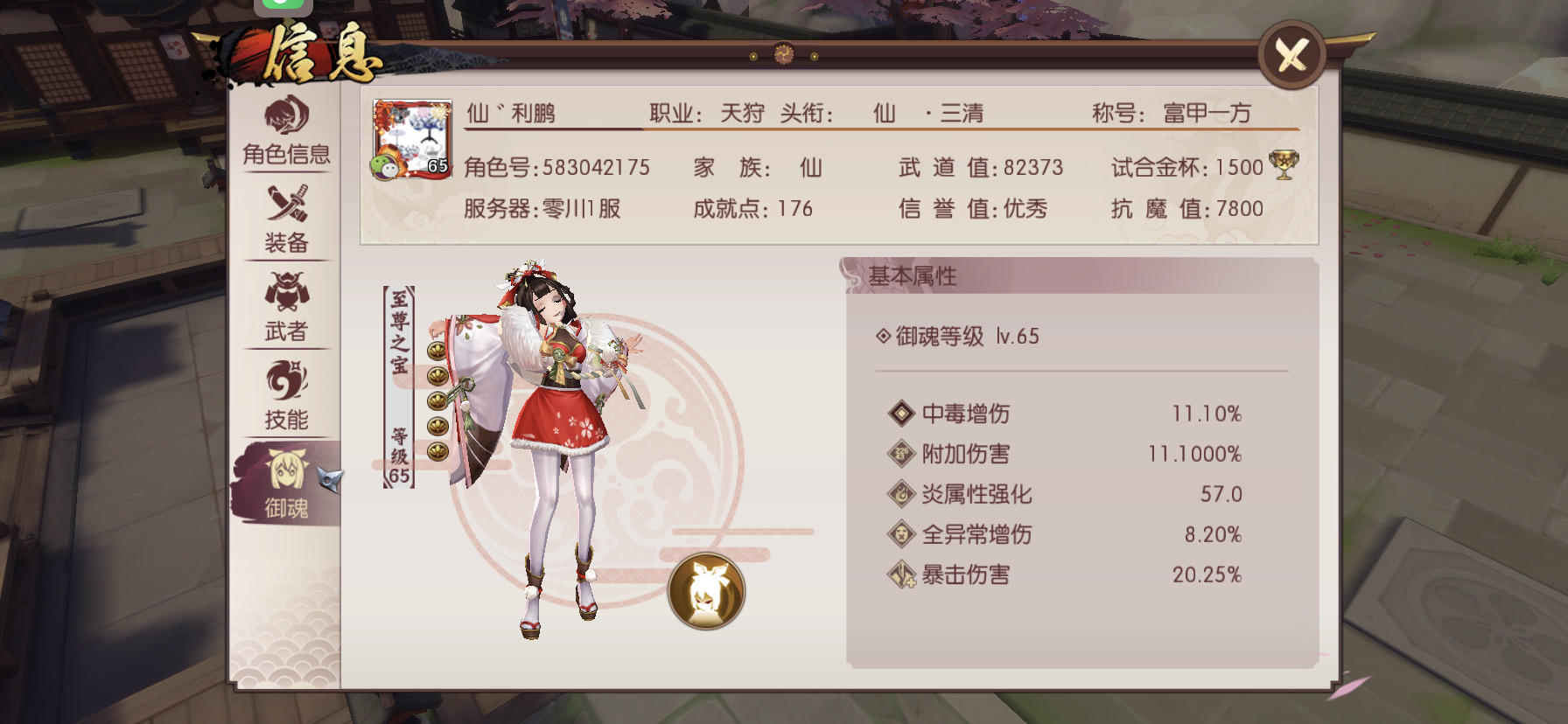Switch to the 装备 tab
This screenshot has width=1568, height=724.
point(286,219)
